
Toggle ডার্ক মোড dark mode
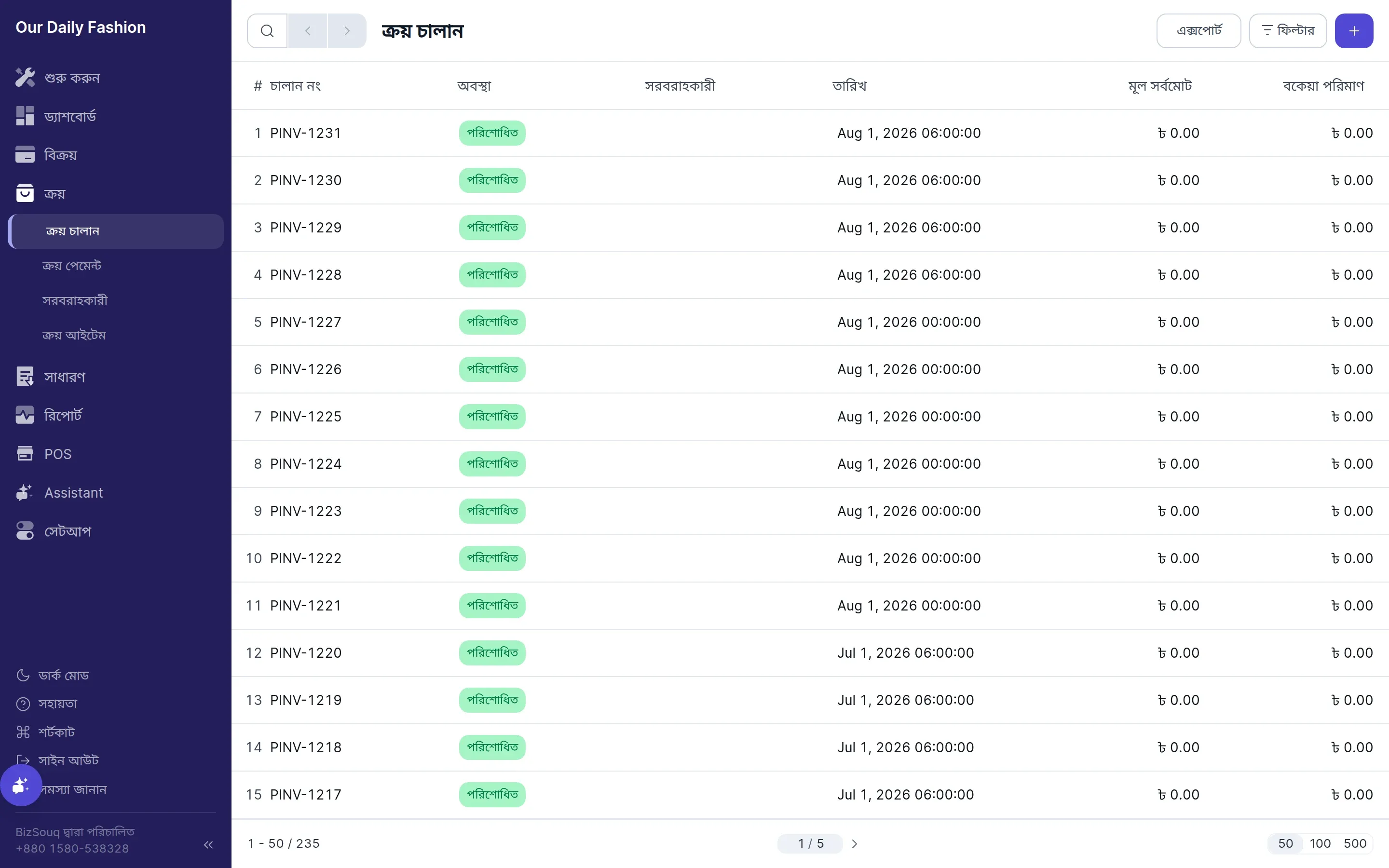tap(52, 676)
